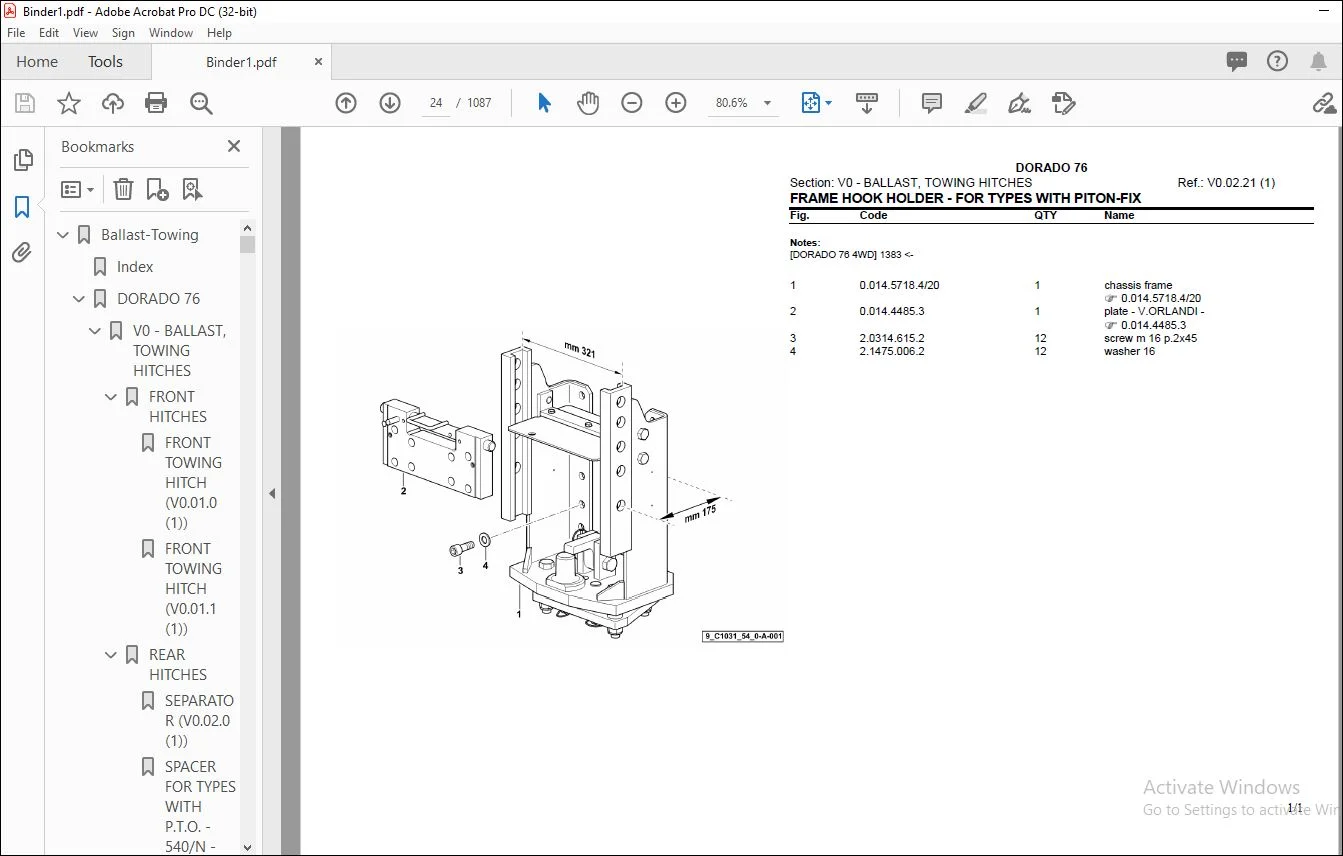The height and width of the screenshot is (856, 1343).
Task: Open the Attachments paperclip panel
Action: point(22,252)
